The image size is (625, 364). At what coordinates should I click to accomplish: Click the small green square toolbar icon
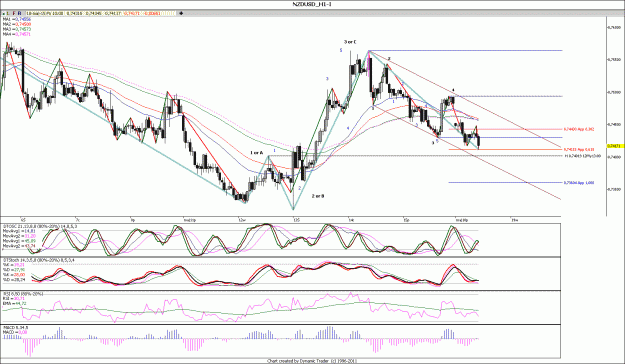[3, 14]
